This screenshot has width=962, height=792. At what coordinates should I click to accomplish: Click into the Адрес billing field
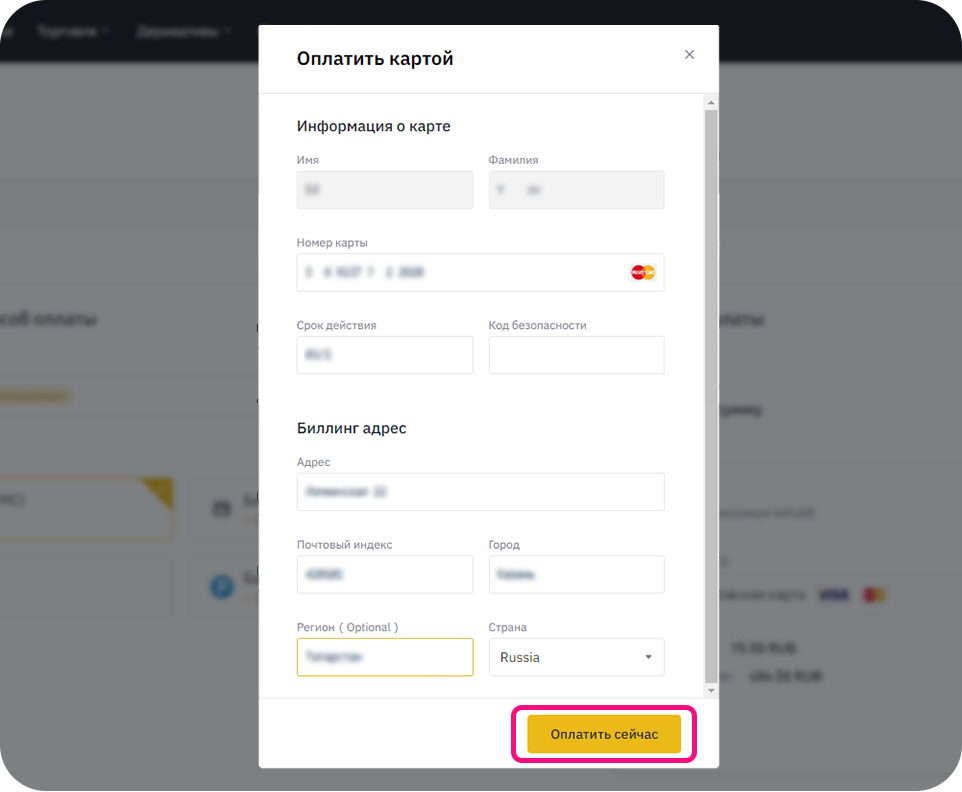(x=480, y=492)
